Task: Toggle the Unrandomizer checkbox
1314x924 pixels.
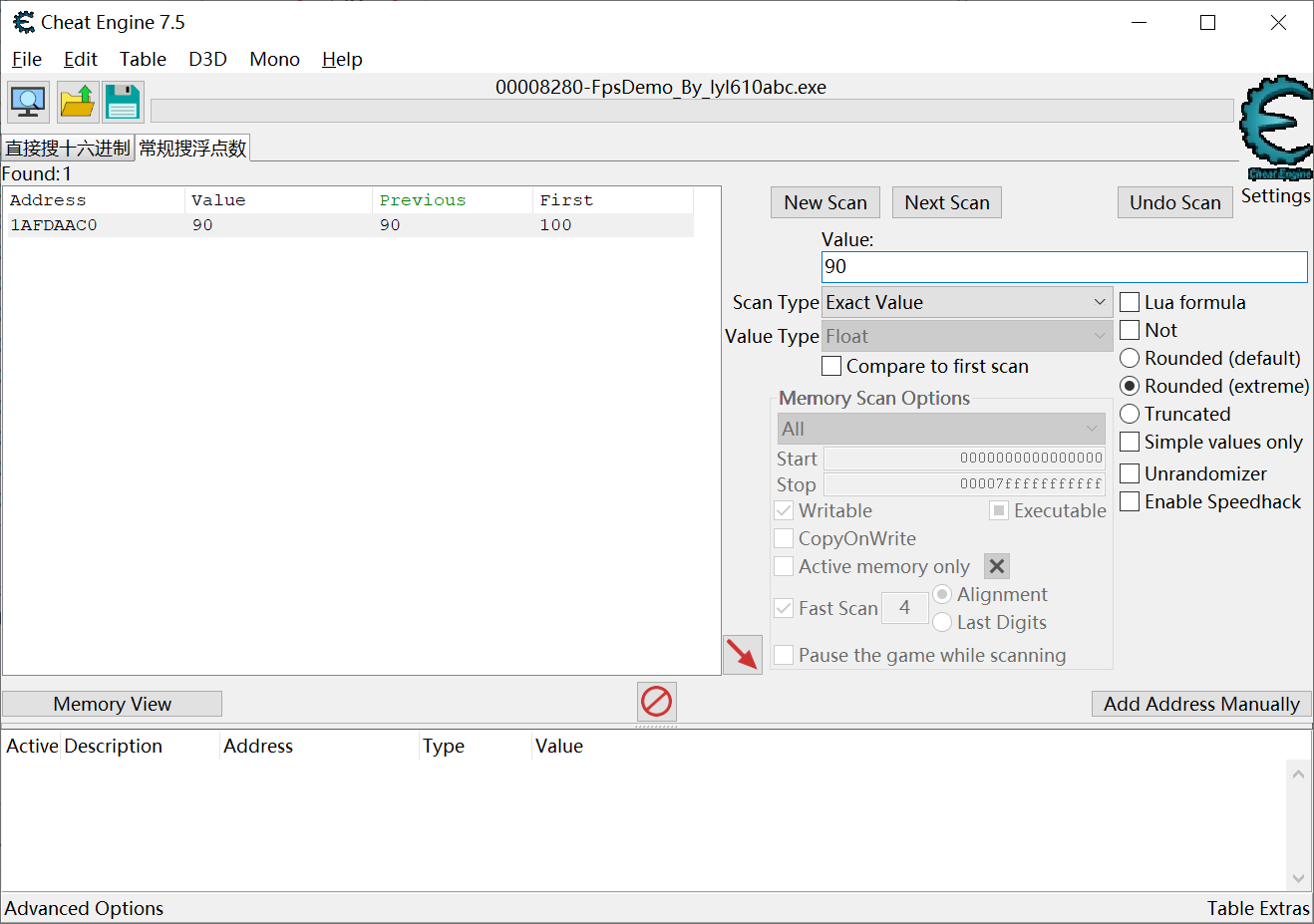Action: coord(1130,473)
